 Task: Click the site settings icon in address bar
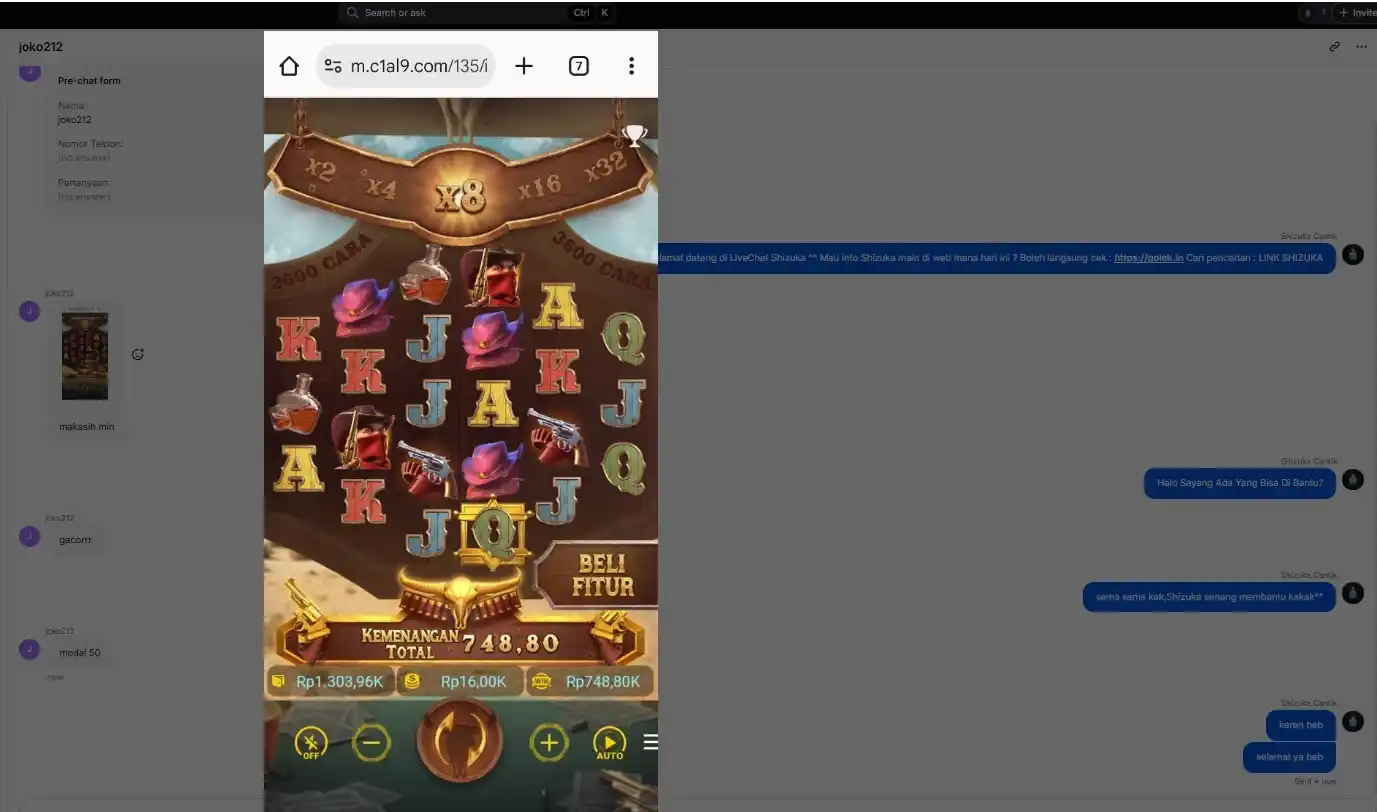[333, 66]
